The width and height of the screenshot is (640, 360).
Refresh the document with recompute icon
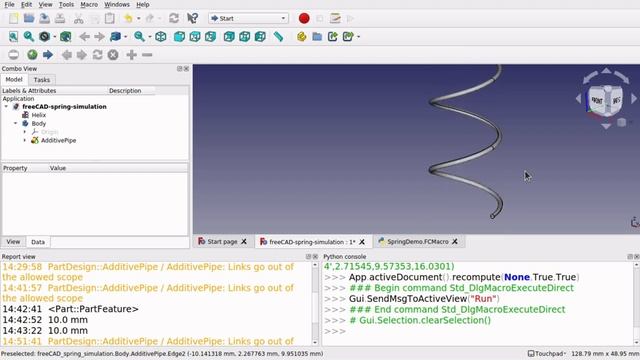click(x=174, y=18)
